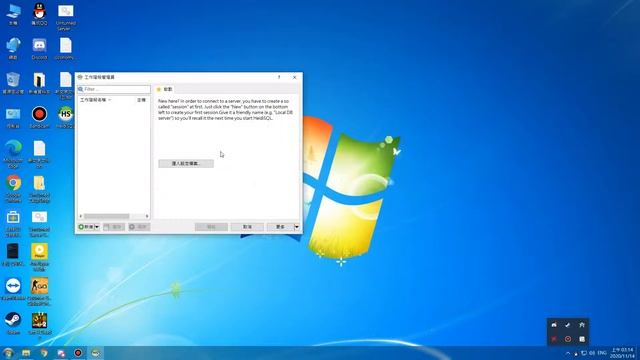The width and height of the screenshot is (640, 360).
Task: Click the help question mark in session manager
Action: [x=279, y=77]
